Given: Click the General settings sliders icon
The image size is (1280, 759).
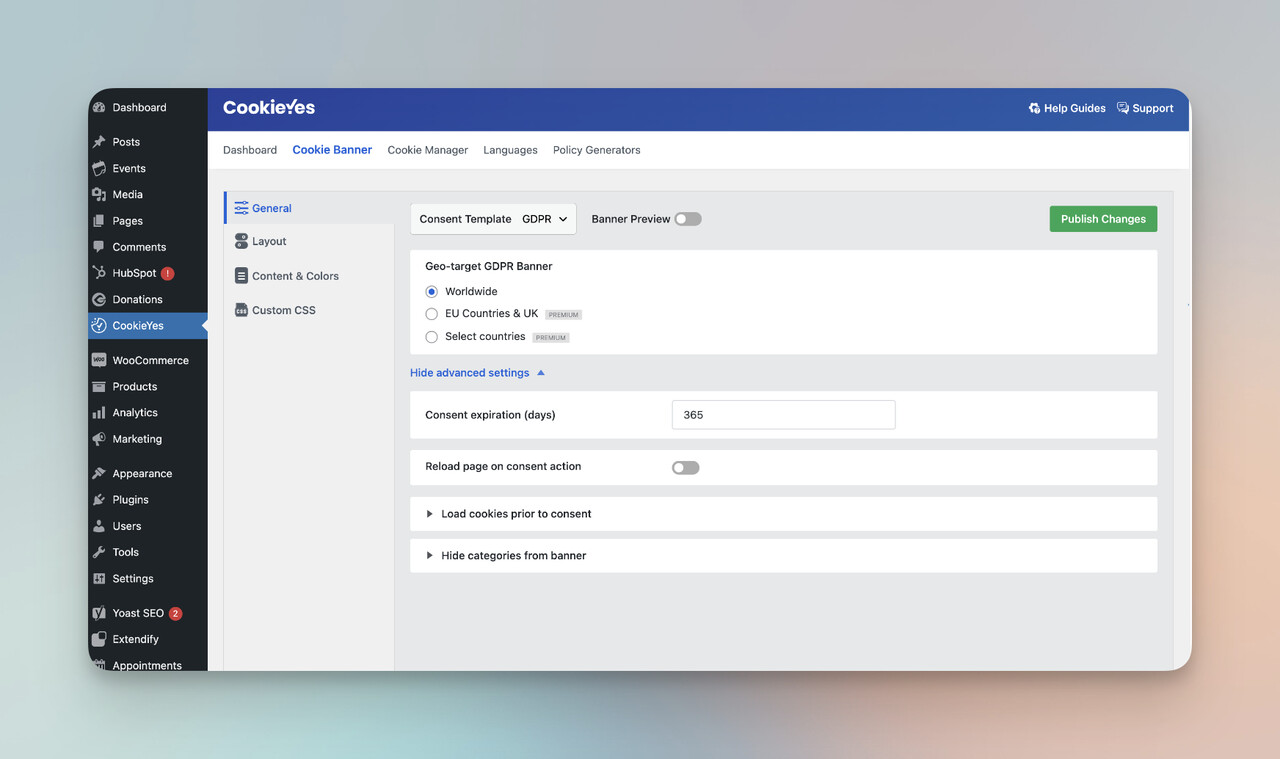Looking at the screenshot, I should pos(241,208).
